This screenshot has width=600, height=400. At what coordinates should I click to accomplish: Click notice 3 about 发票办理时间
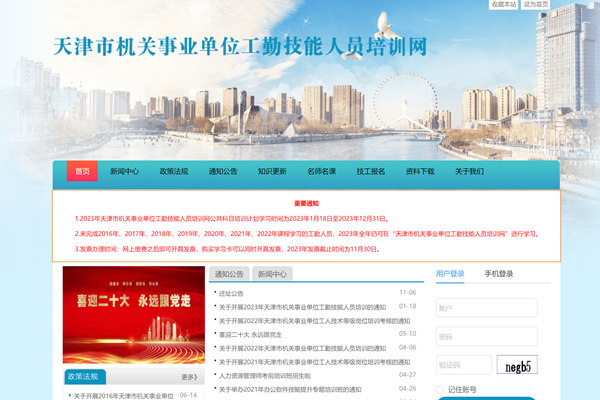(227, 249)
